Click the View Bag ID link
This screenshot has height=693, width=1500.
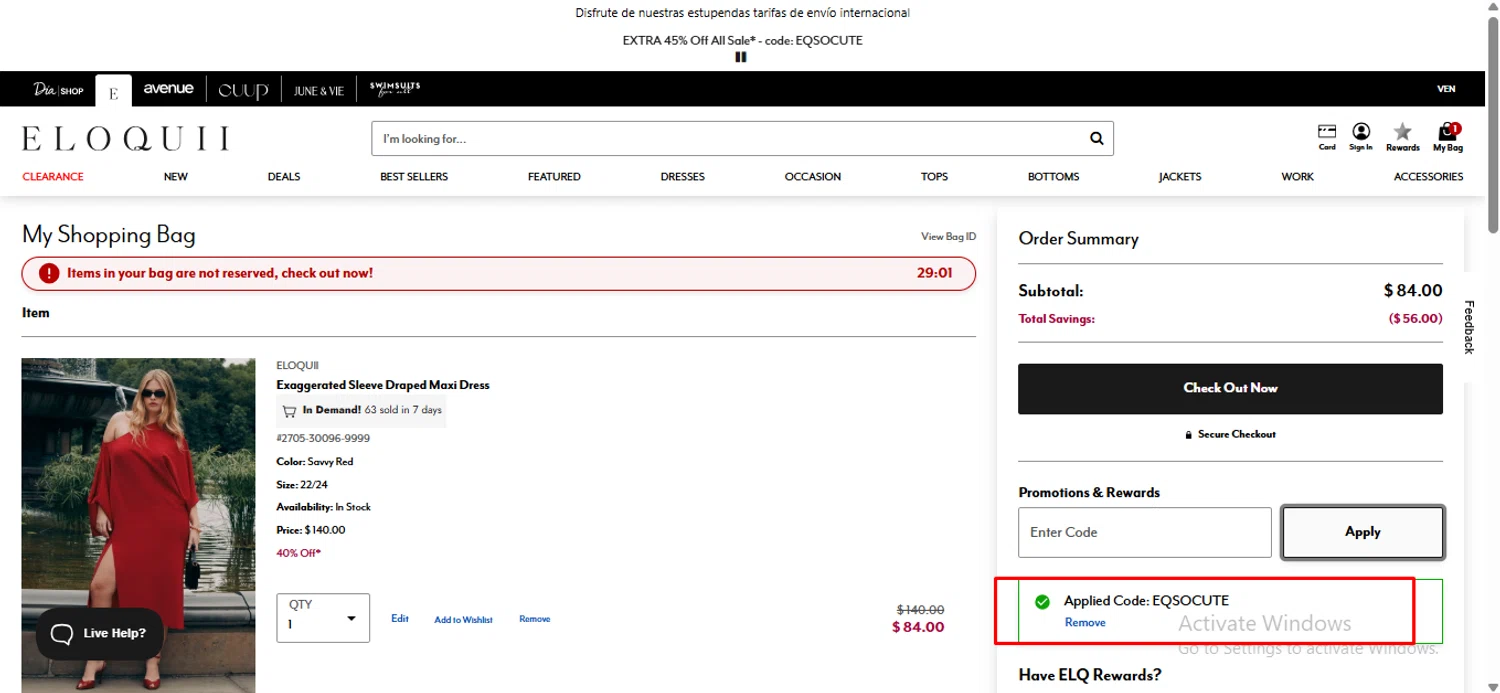[x=948, y=237]
